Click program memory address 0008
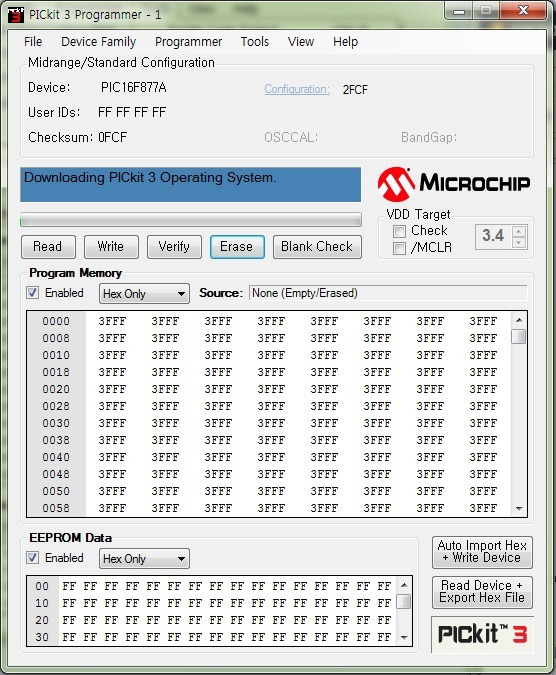The image size is (556, 675). click(56, 338)
